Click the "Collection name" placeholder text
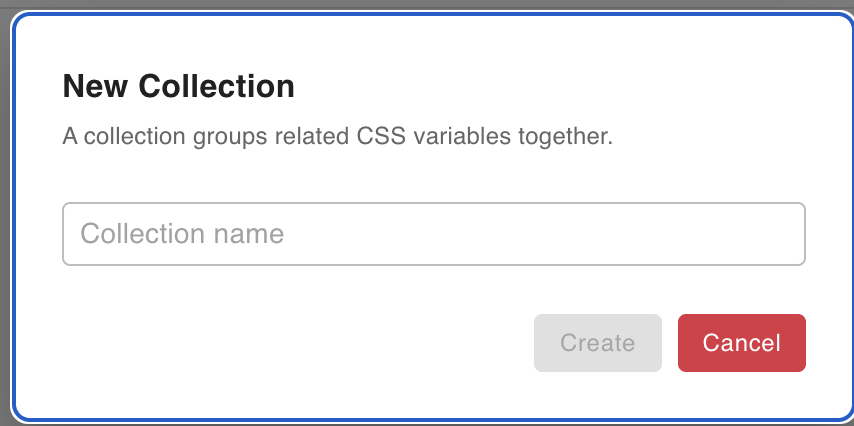The height and width of the screenshot is (426, 854). [x=182, y=234]
